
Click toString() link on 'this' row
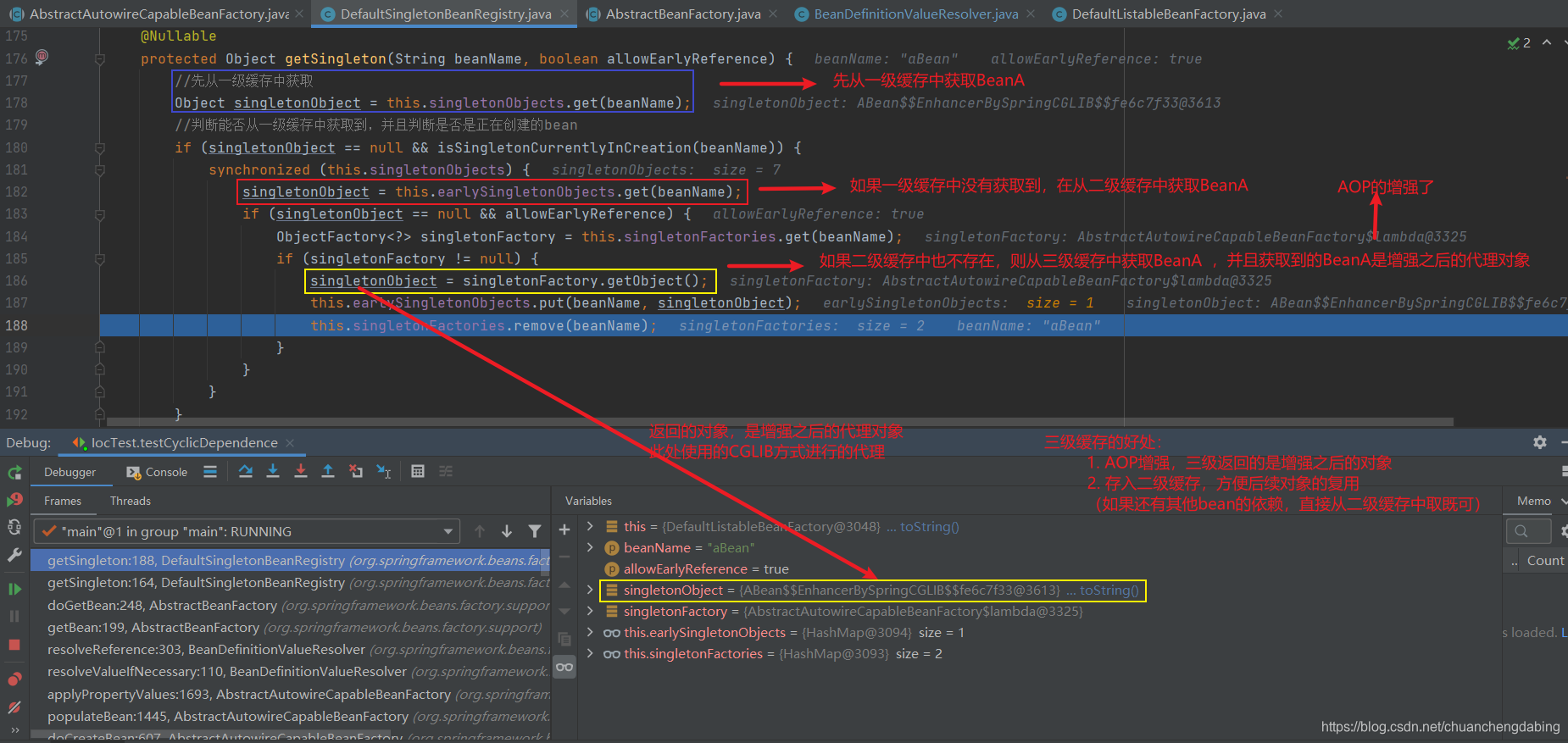tap(930, 526)
